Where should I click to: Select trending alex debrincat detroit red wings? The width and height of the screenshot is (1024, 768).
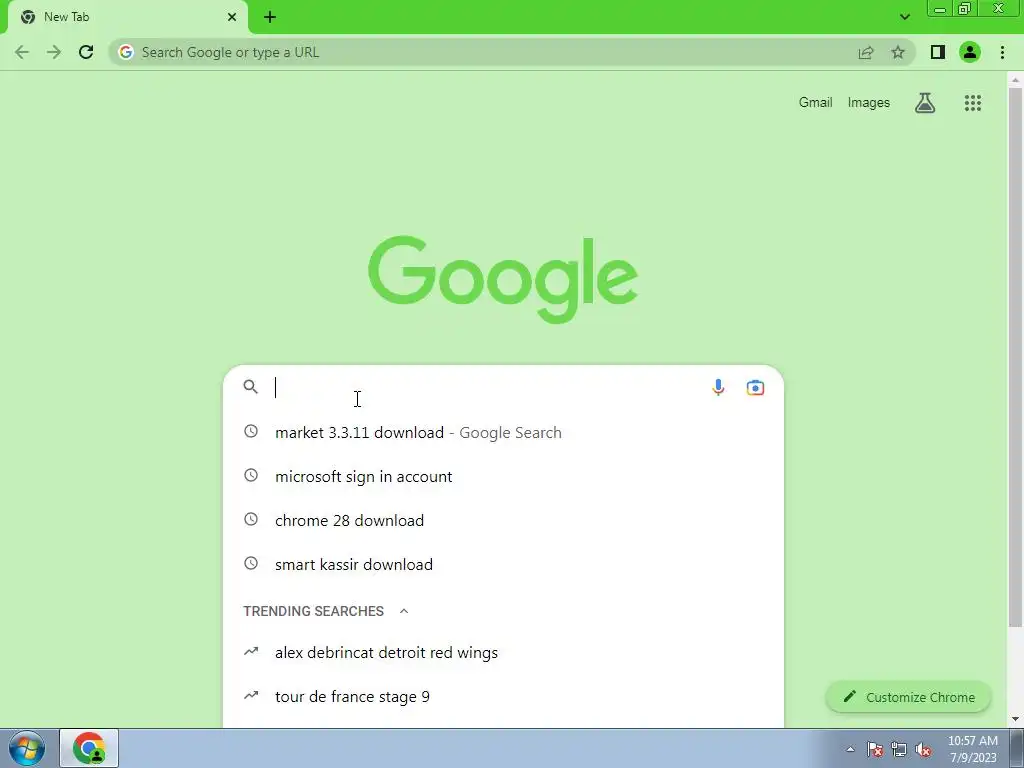click(503, 652)
